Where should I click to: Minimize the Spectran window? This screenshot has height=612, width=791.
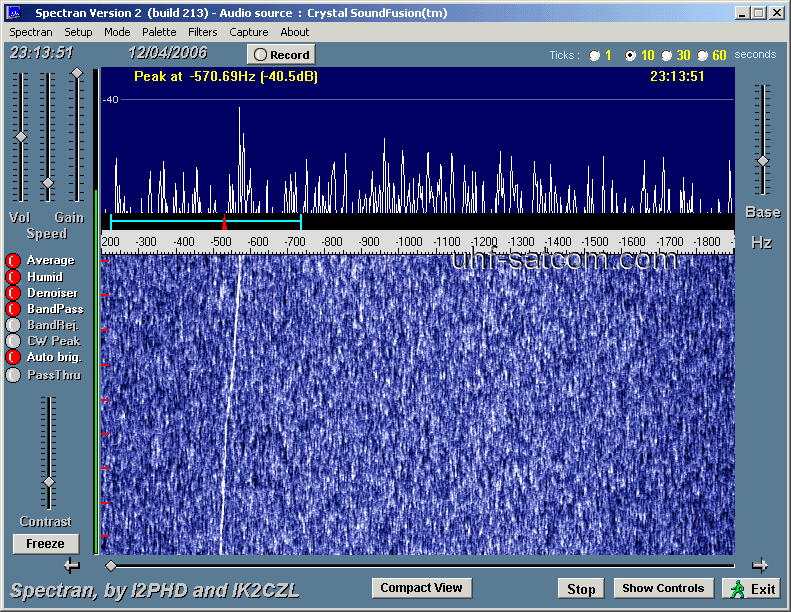pos(741,13)
